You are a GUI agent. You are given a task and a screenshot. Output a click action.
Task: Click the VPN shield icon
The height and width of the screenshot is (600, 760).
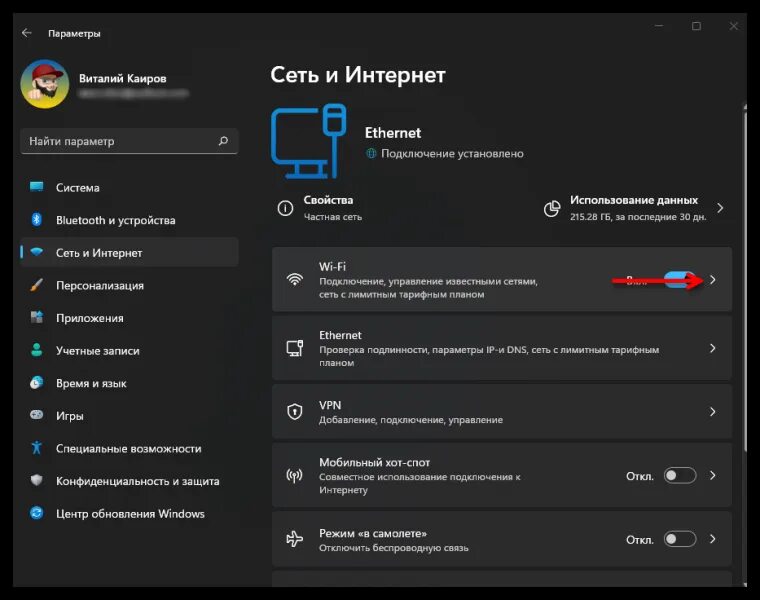295,411
